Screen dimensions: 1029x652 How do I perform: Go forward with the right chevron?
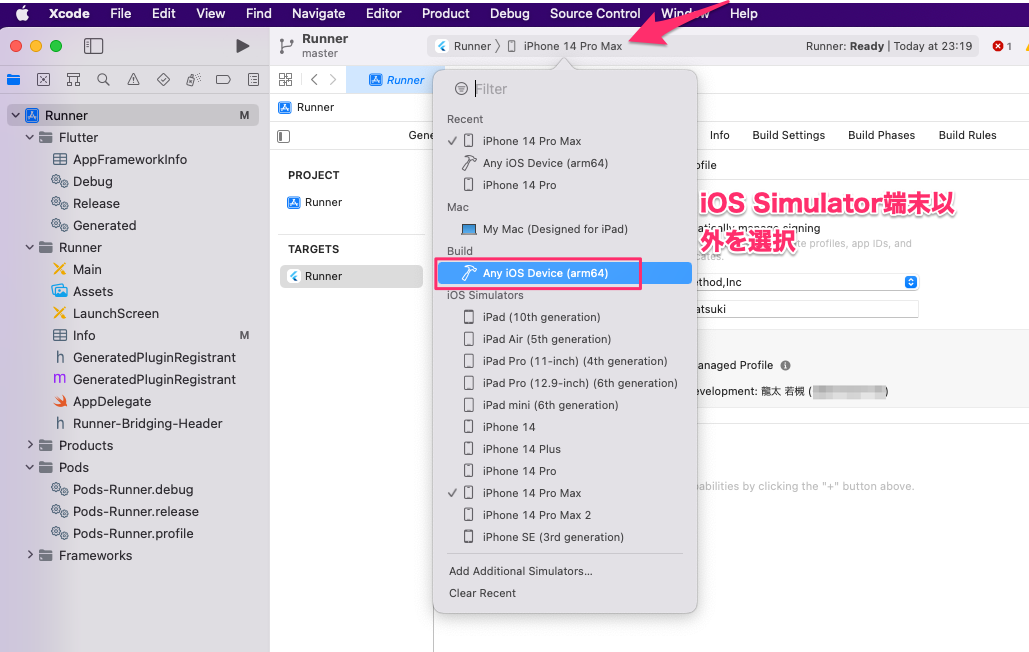click(x=333, y=80)
